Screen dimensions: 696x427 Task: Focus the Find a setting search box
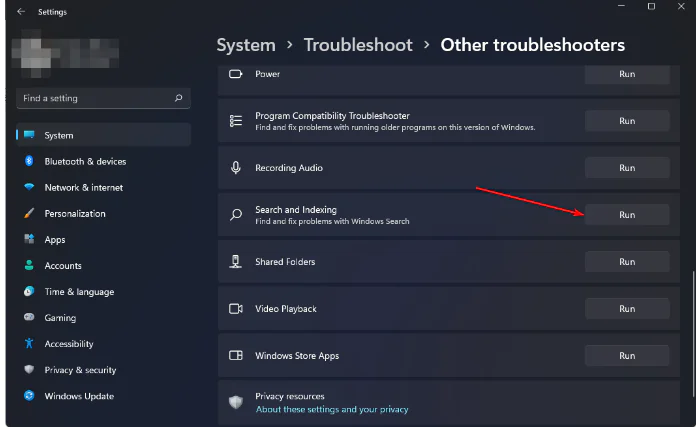(103, 98)
